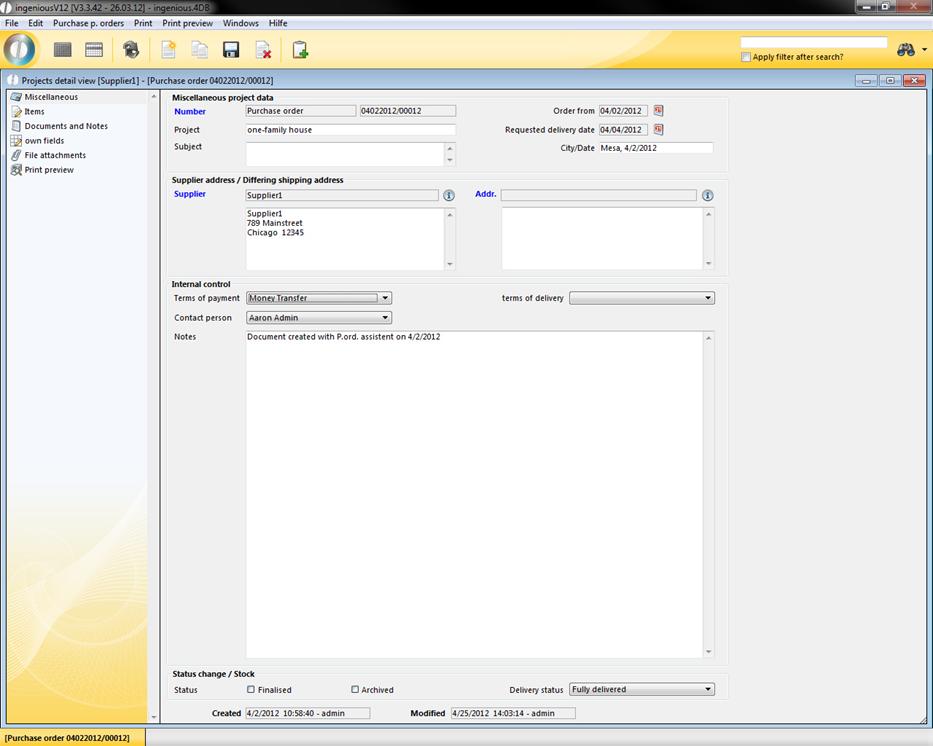Open the Windows menu in menu bar
Viewport: 933px width, 746px height.
coord(240,23)
